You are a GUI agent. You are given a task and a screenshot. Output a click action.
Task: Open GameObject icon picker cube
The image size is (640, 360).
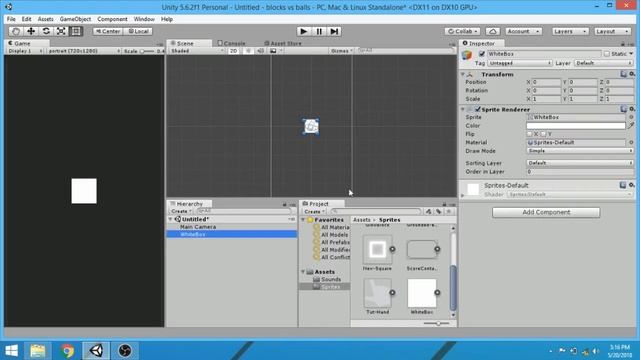coord(467,55)
